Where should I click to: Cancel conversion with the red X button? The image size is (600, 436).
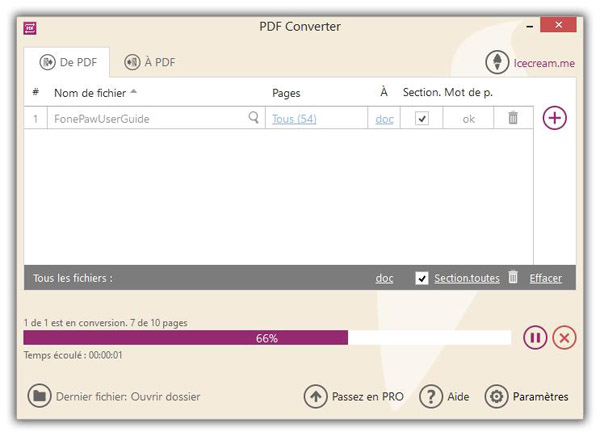[564, 338]
